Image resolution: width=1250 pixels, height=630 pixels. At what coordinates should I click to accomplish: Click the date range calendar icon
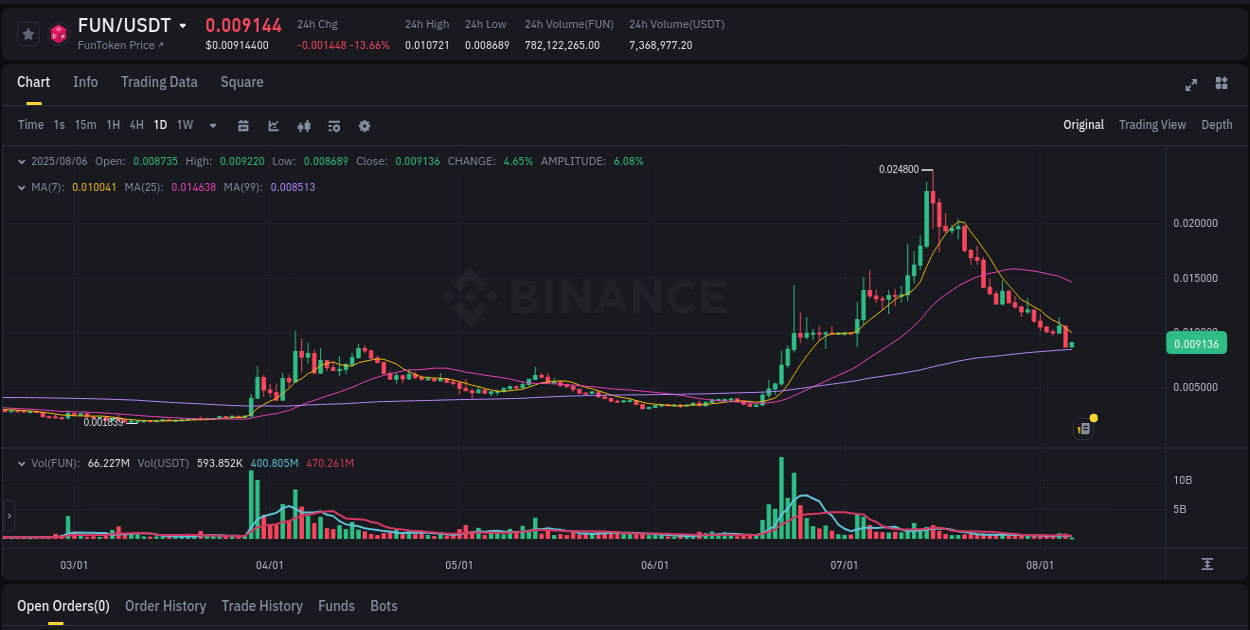click(244, 125)
